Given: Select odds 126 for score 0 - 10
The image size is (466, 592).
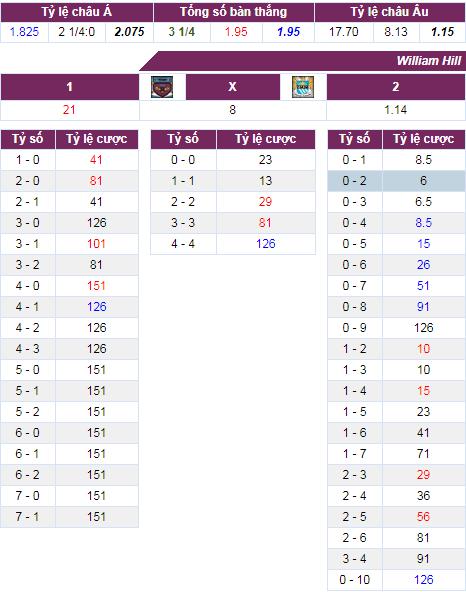Looking at the screenshot, I should tap(424, 580).
